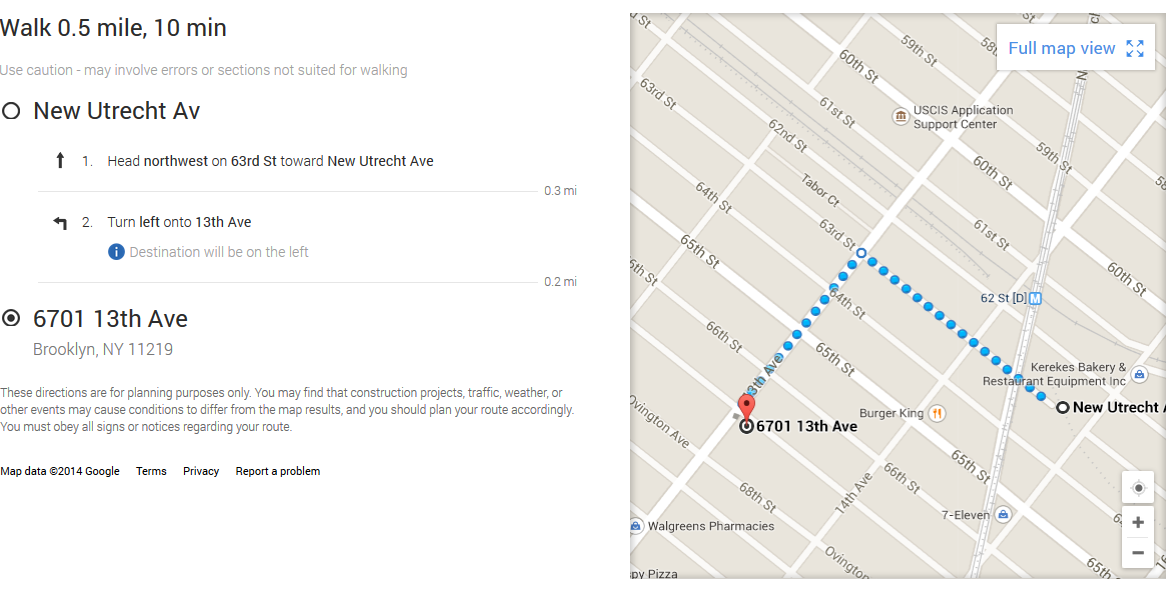This screenshot has height=595, width=1171.
Task: Zoom in with the plus button
Action: click(1138, 522)
